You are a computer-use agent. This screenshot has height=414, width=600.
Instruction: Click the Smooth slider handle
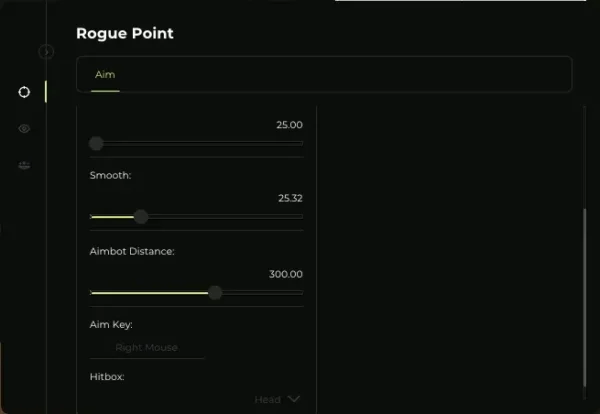(x=141, y=217)
